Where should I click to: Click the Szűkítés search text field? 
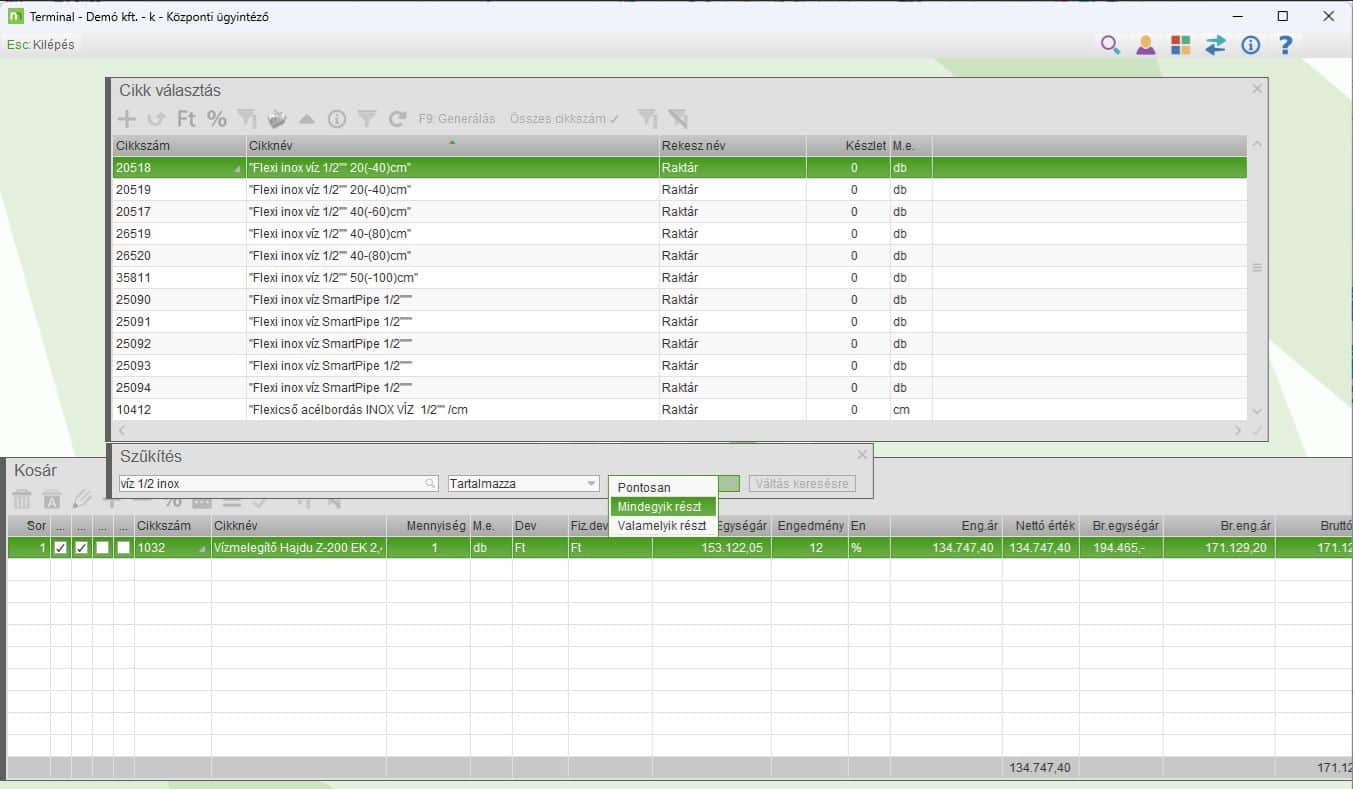[278, 484]
